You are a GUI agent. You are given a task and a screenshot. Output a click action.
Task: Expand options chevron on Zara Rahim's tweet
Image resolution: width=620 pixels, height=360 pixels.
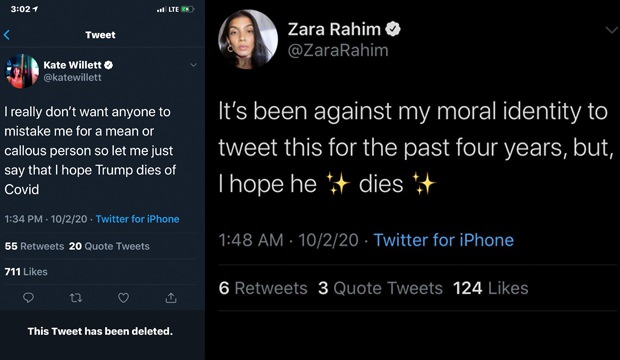click(612, 30)
